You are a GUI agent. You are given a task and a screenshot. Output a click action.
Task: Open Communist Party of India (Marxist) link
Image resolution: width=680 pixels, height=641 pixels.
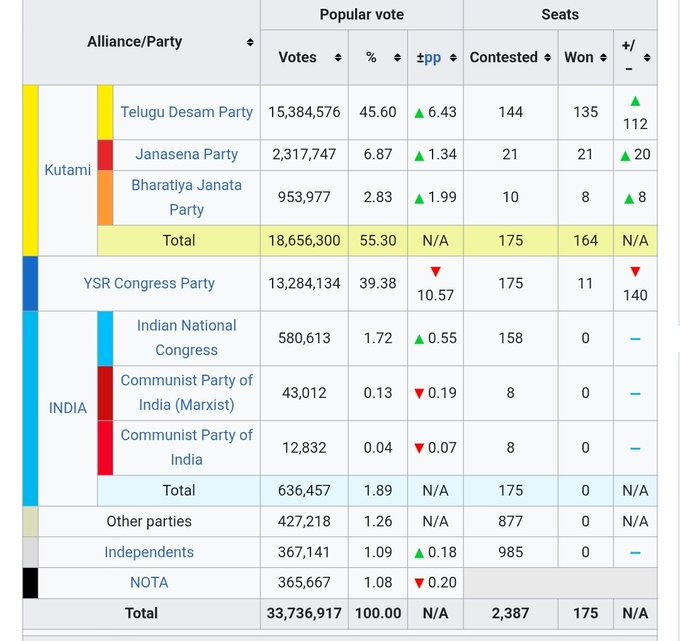(x=186, y=392)
